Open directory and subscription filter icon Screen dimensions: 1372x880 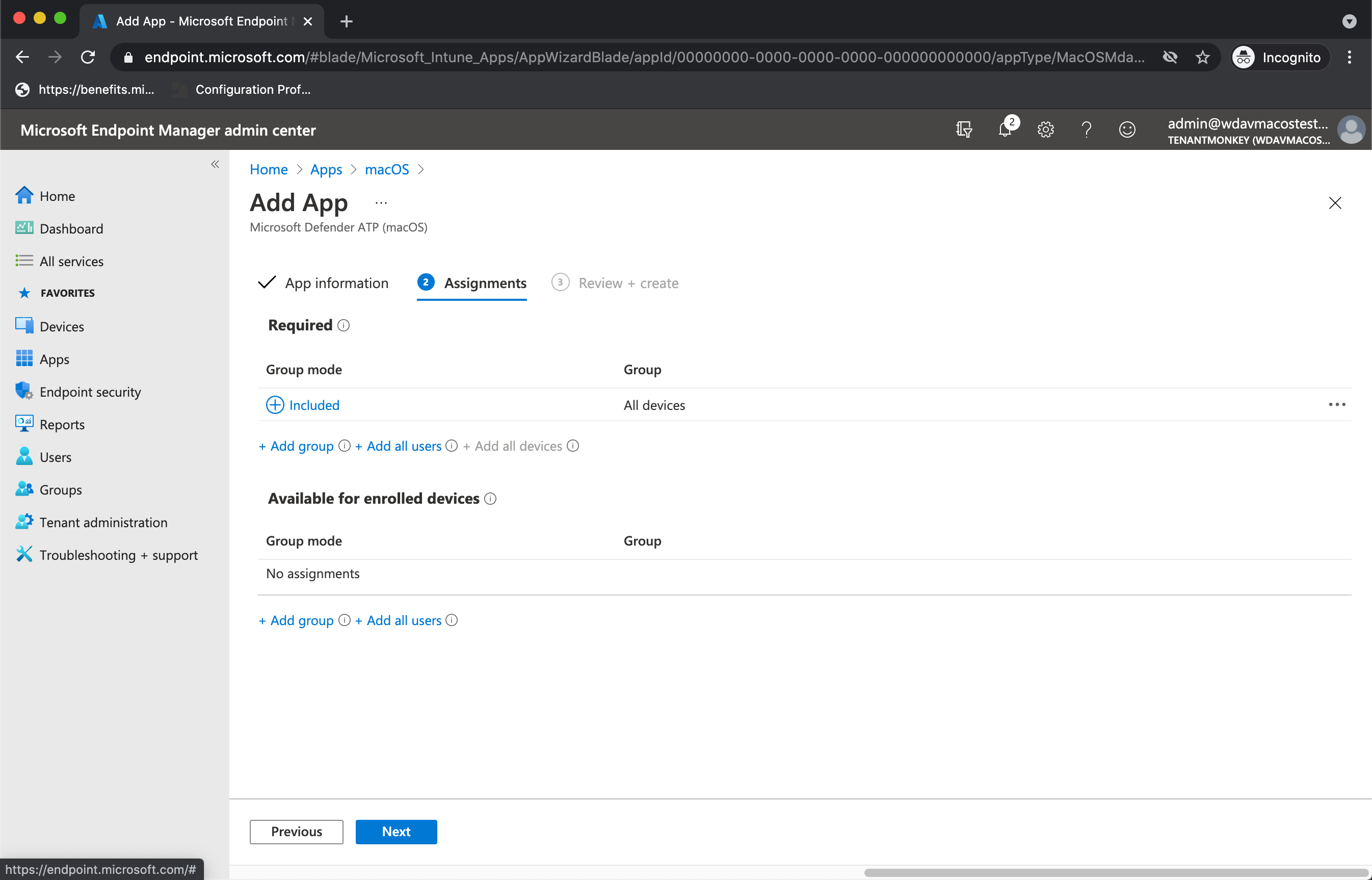tap(964, 130)
